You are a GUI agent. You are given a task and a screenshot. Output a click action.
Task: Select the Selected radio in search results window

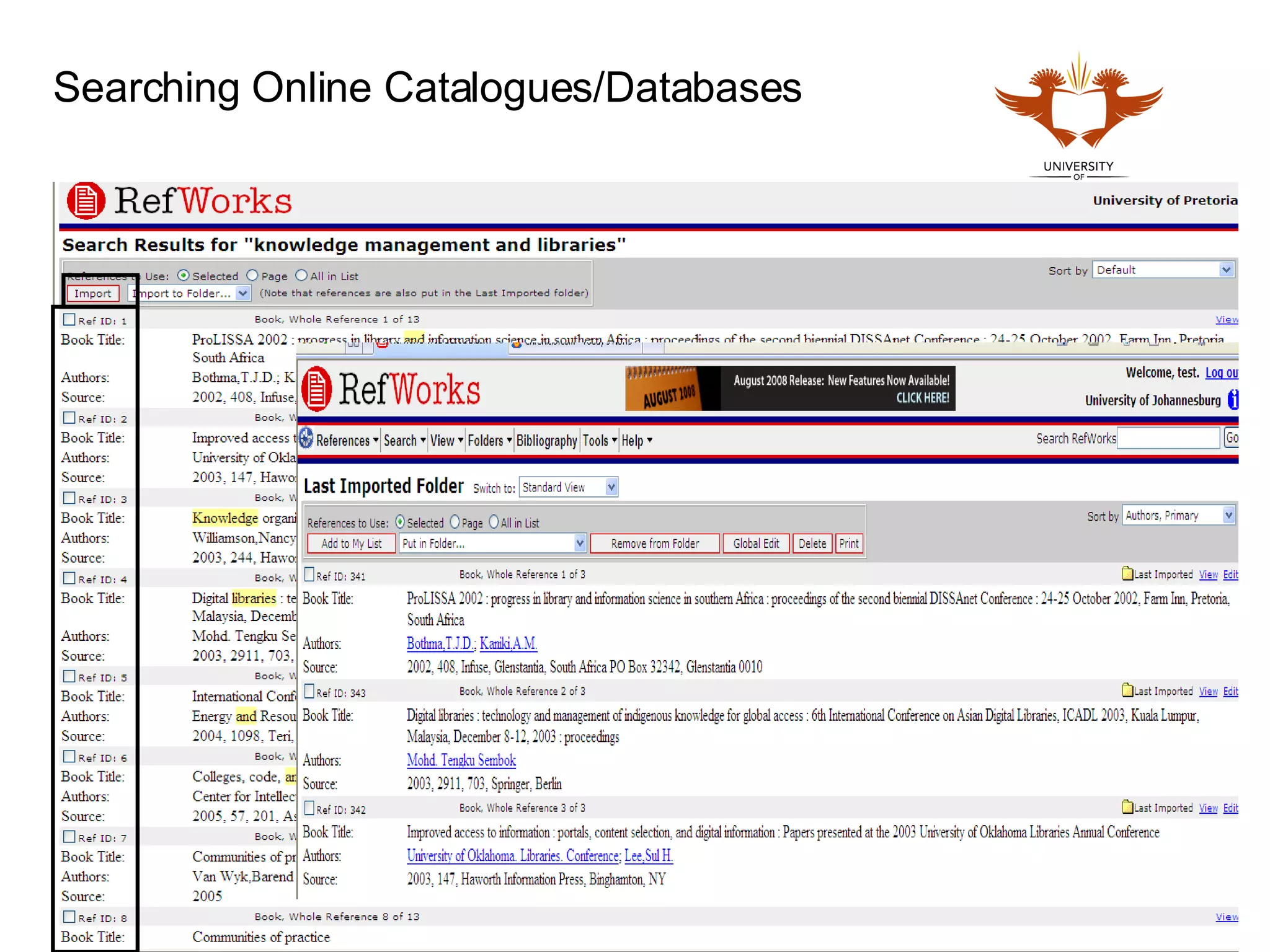click(x=184, y=275)
